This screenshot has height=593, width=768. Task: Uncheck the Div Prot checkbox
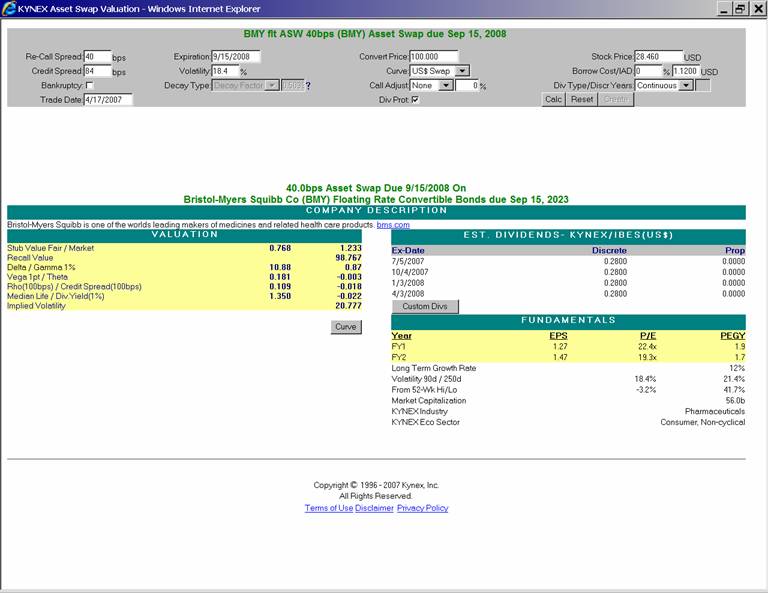click(x=415, y=99)
